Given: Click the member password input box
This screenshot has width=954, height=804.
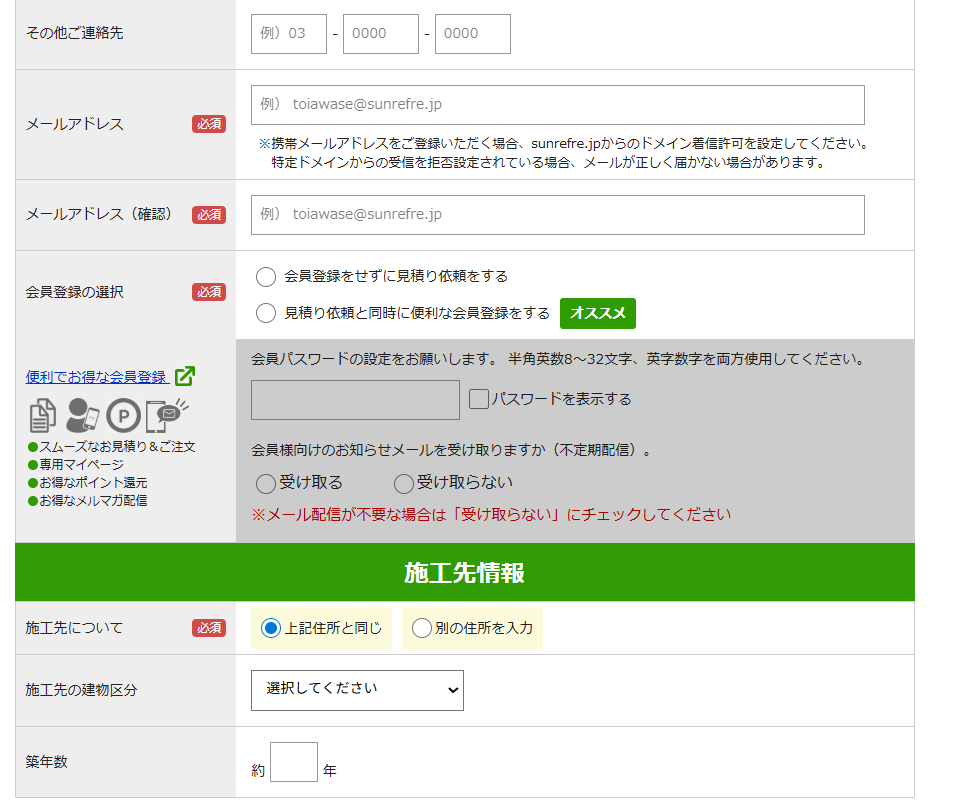Looking at the screenshot, I should [x=355, y=400].
